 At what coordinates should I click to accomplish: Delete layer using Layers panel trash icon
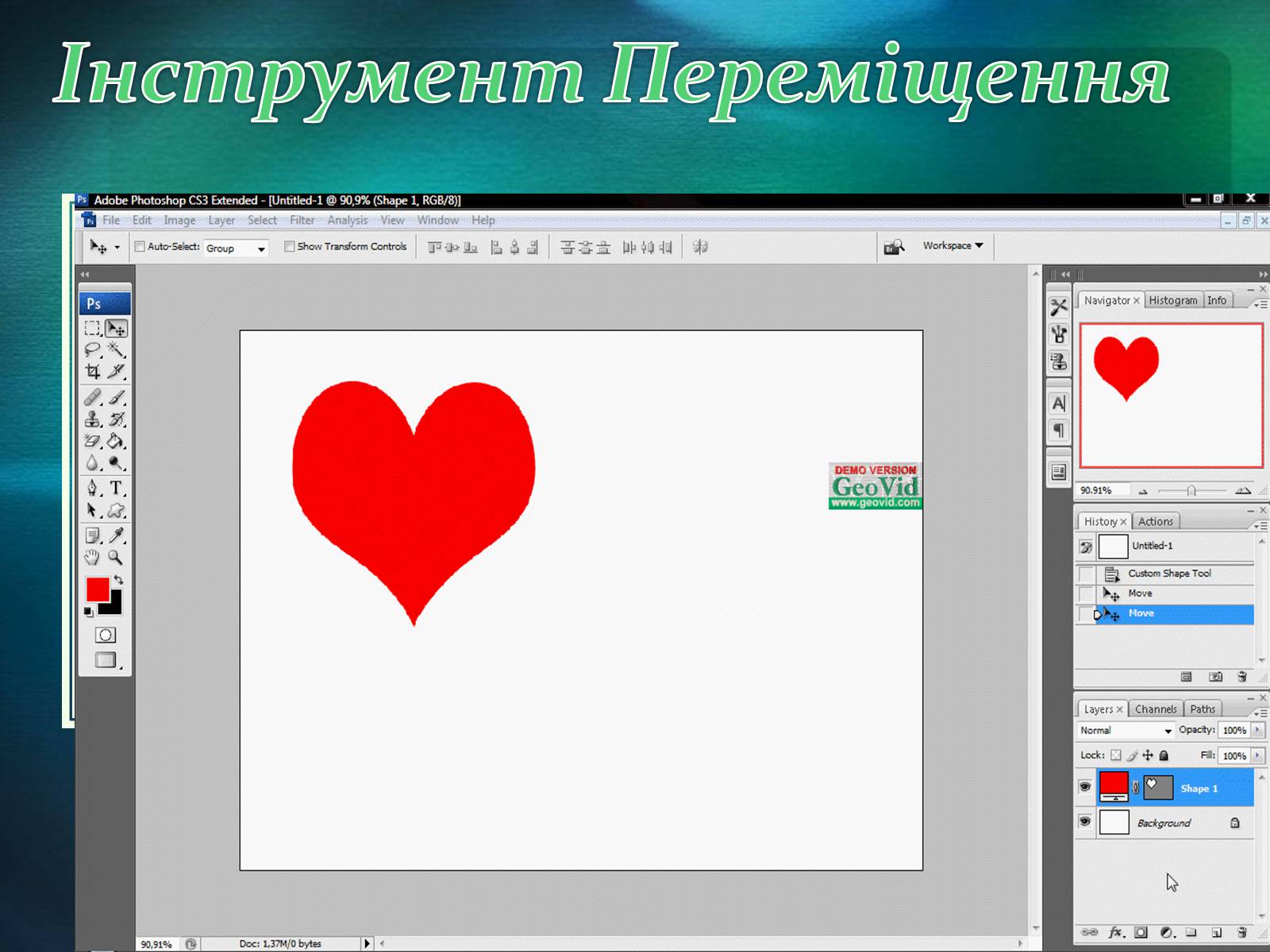pyautogui.click(x=1242, y=933)
